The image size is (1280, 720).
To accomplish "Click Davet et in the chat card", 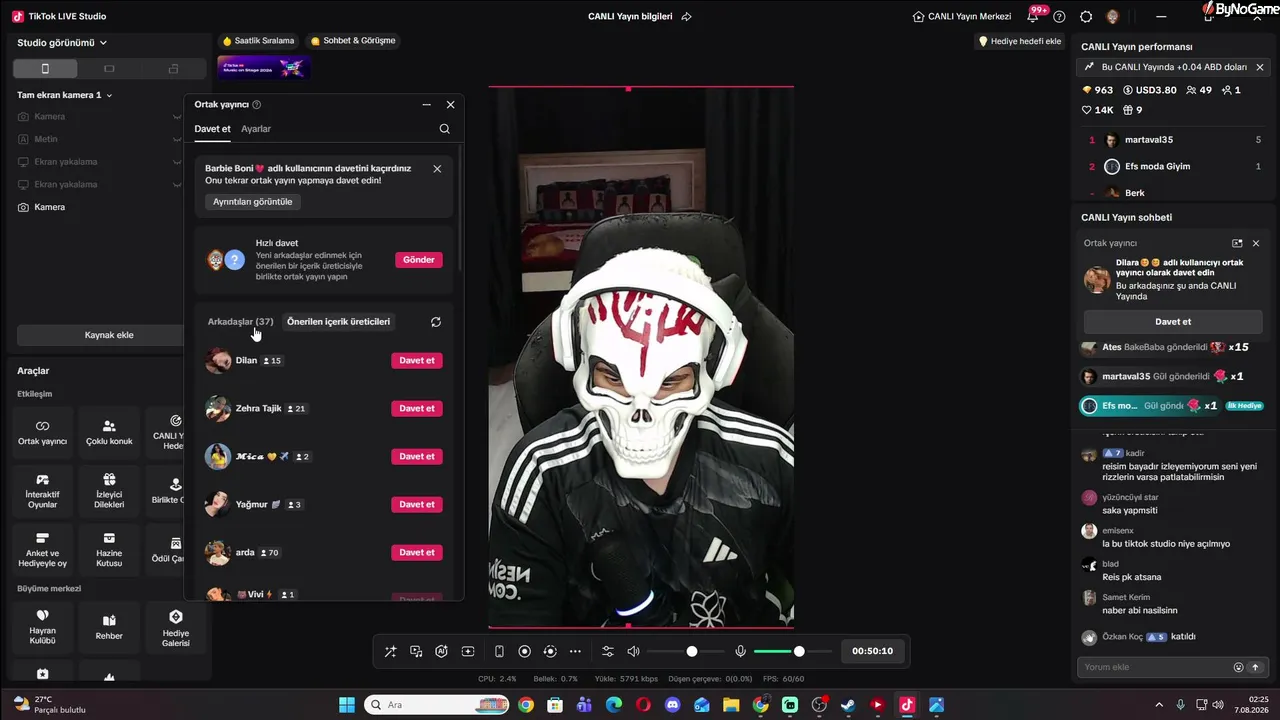I will (x=1173, y=322).
